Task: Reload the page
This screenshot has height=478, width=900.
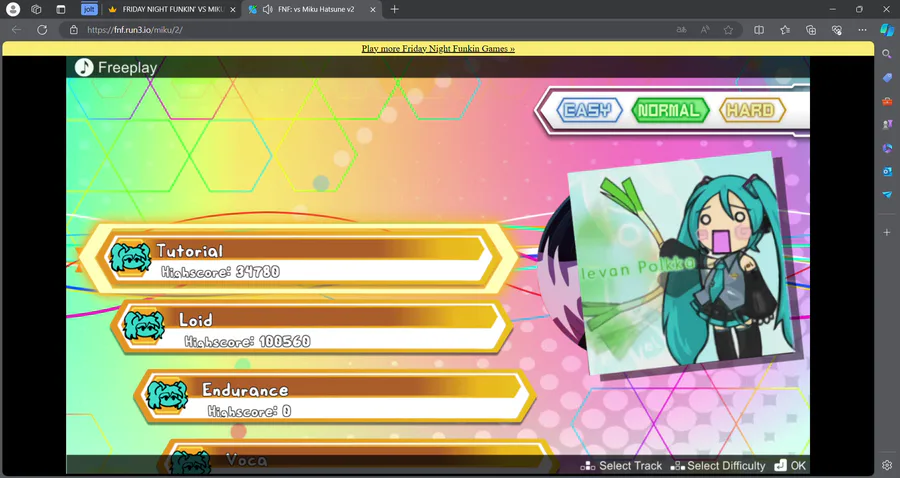Action: point(42,30)
